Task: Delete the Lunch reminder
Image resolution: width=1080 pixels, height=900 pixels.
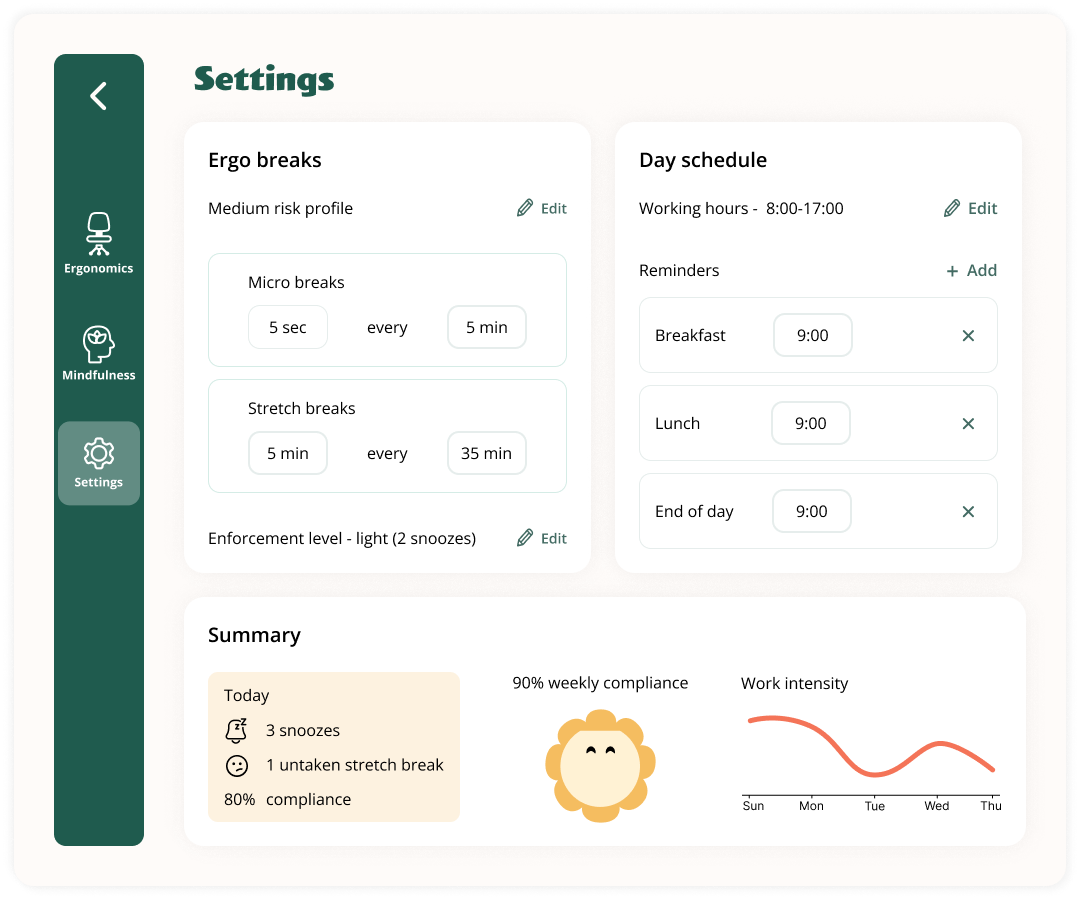Action: [968, 423]
